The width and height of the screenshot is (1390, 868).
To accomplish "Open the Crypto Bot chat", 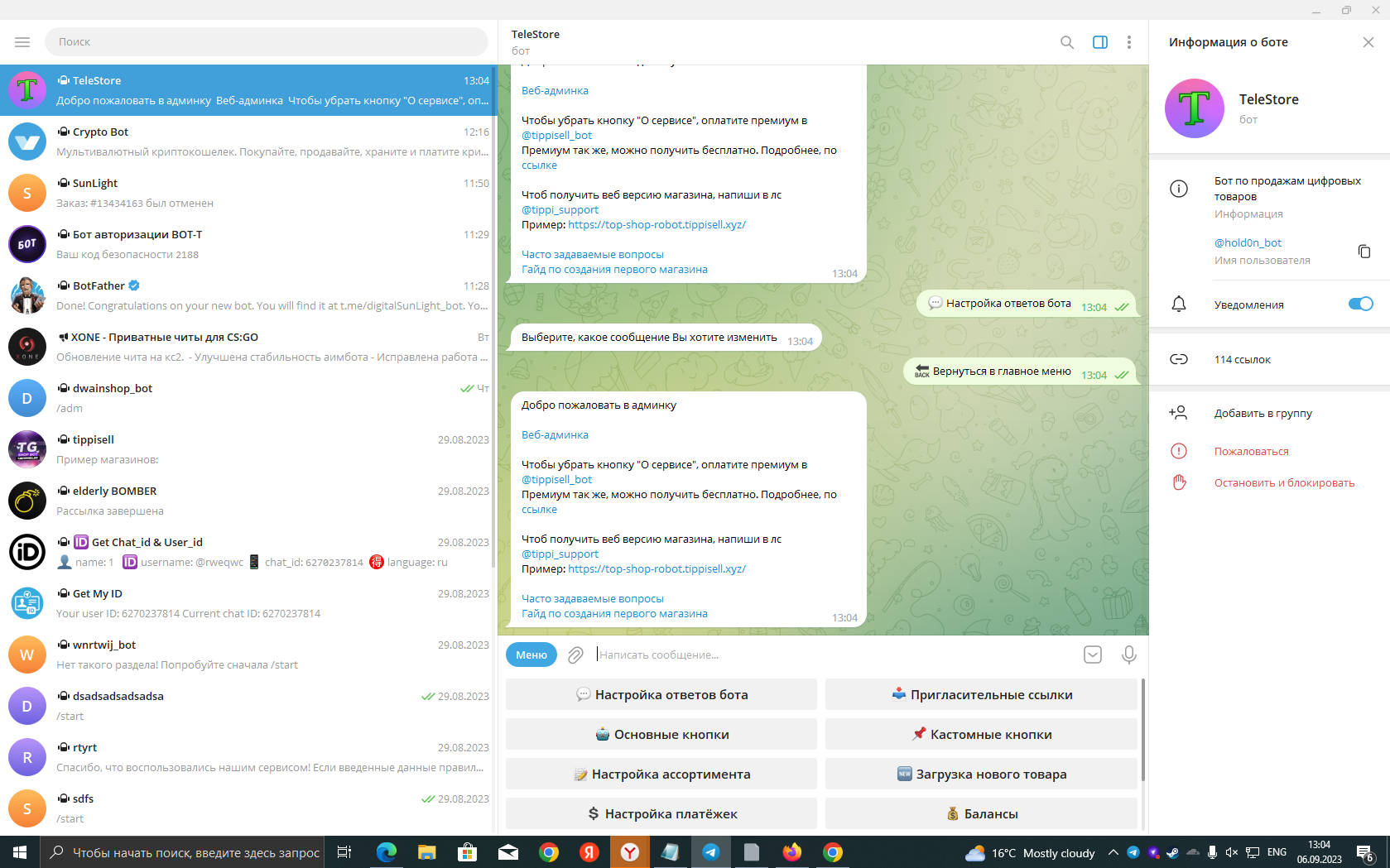I will [x=248, y=141].
